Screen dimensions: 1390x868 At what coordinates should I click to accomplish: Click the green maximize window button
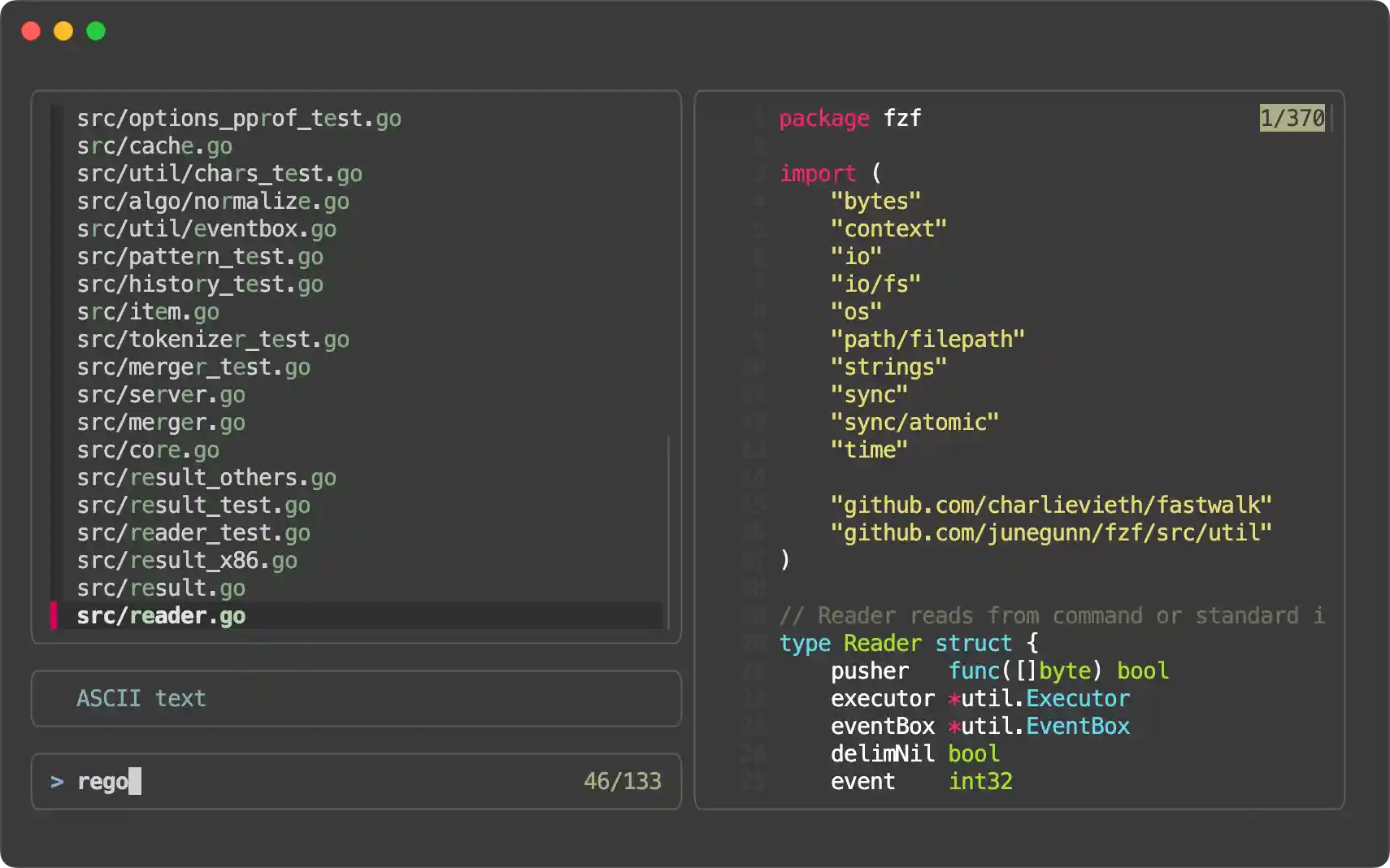click(96, 31)
